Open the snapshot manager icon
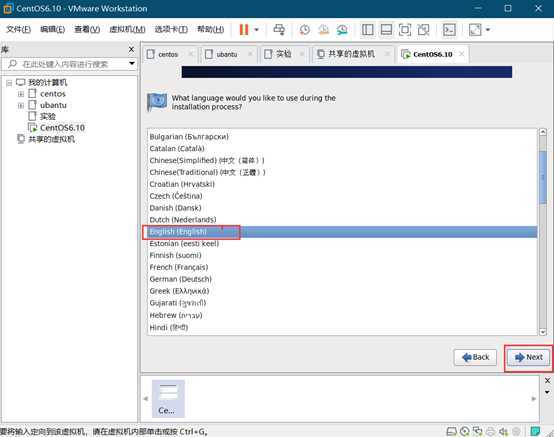This screenshot has width=554, height=437. tap(342, 30)
